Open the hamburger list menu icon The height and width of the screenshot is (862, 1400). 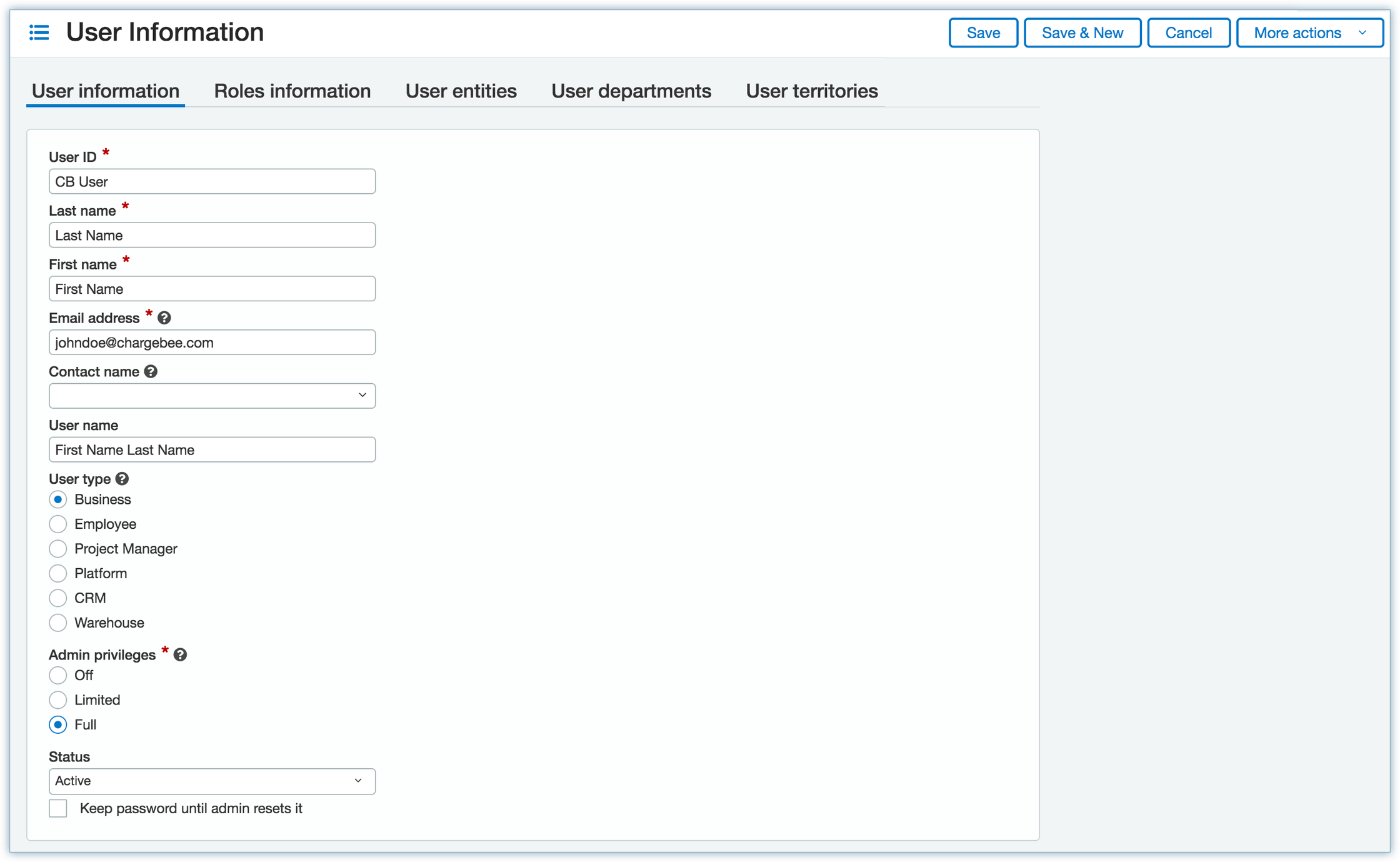pyautogui.click(x=39, y=33)
